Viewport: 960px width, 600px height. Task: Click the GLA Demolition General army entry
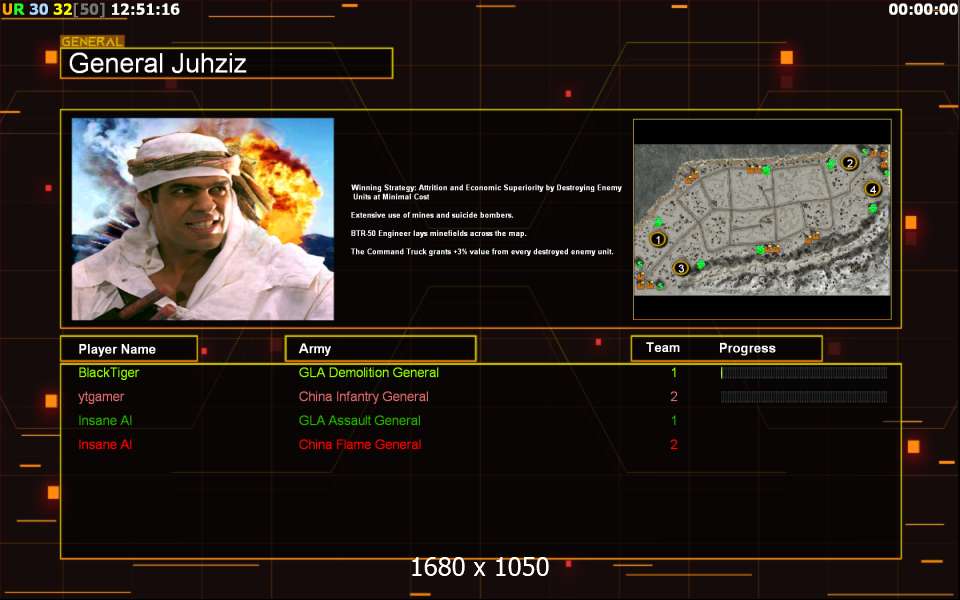pos(369,372)
